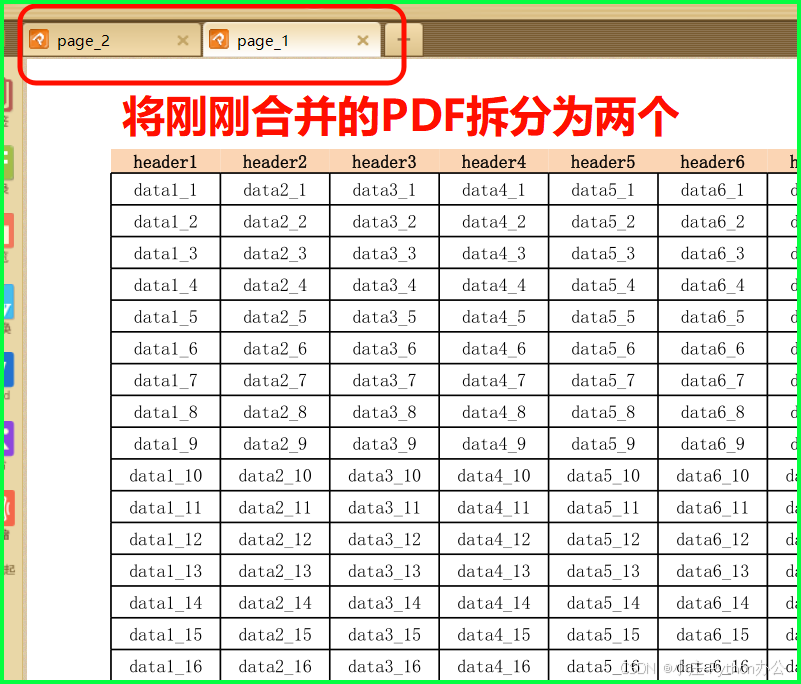Close the page_1 tab
This screenshot has width=801, height=684.
363,40
